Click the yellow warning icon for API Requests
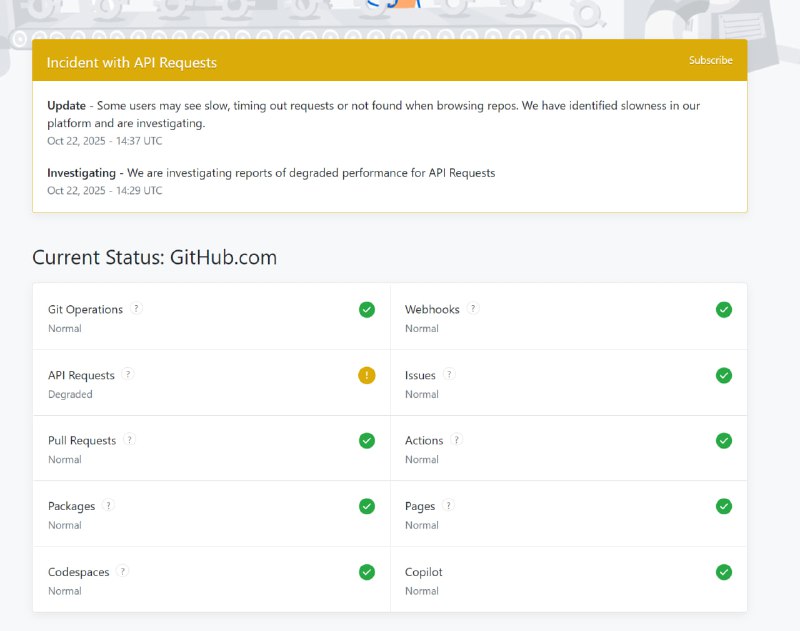 pyautogui.click(x=367, y=375)
